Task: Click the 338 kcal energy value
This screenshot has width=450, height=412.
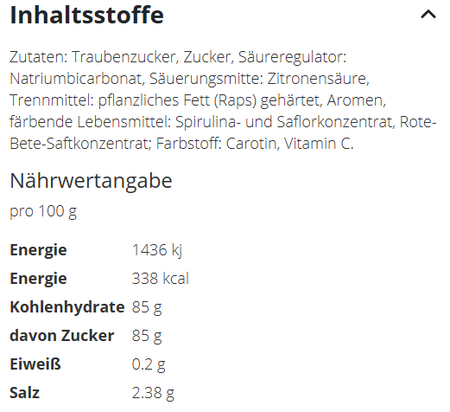Action: (160, 279)
